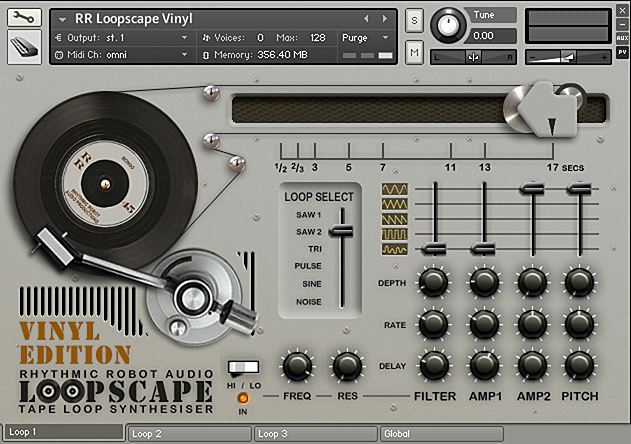This screenshot has width=631, height=444.
Task: Select SINE loop waveform
Action: [x=312, y=284]
